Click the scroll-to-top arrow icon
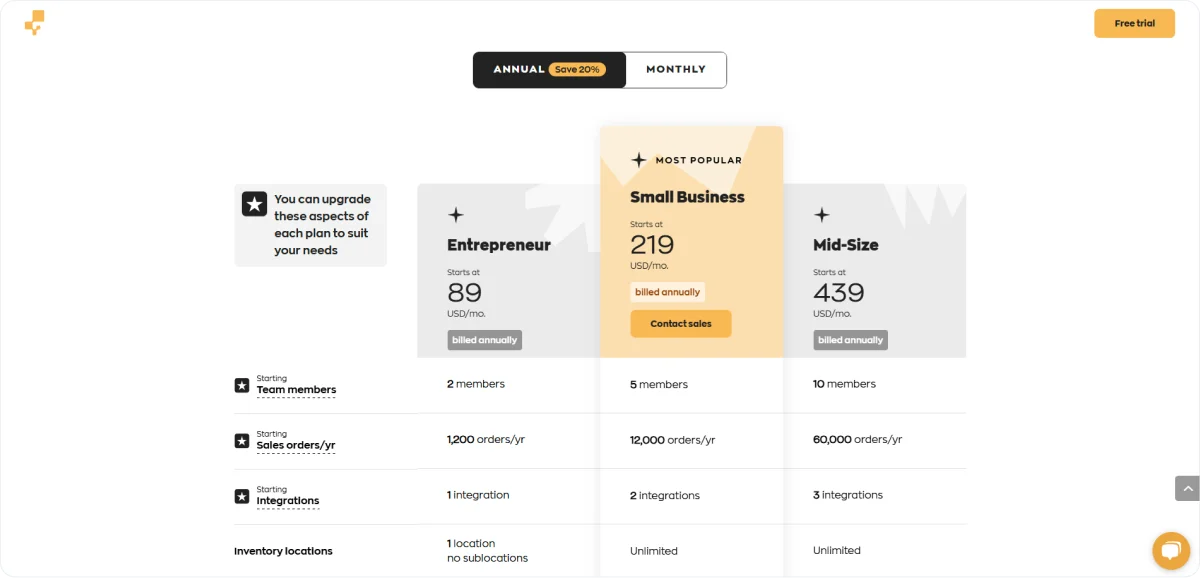The width and height of the screenshot is (1200, 578). tap(1187, 488)
